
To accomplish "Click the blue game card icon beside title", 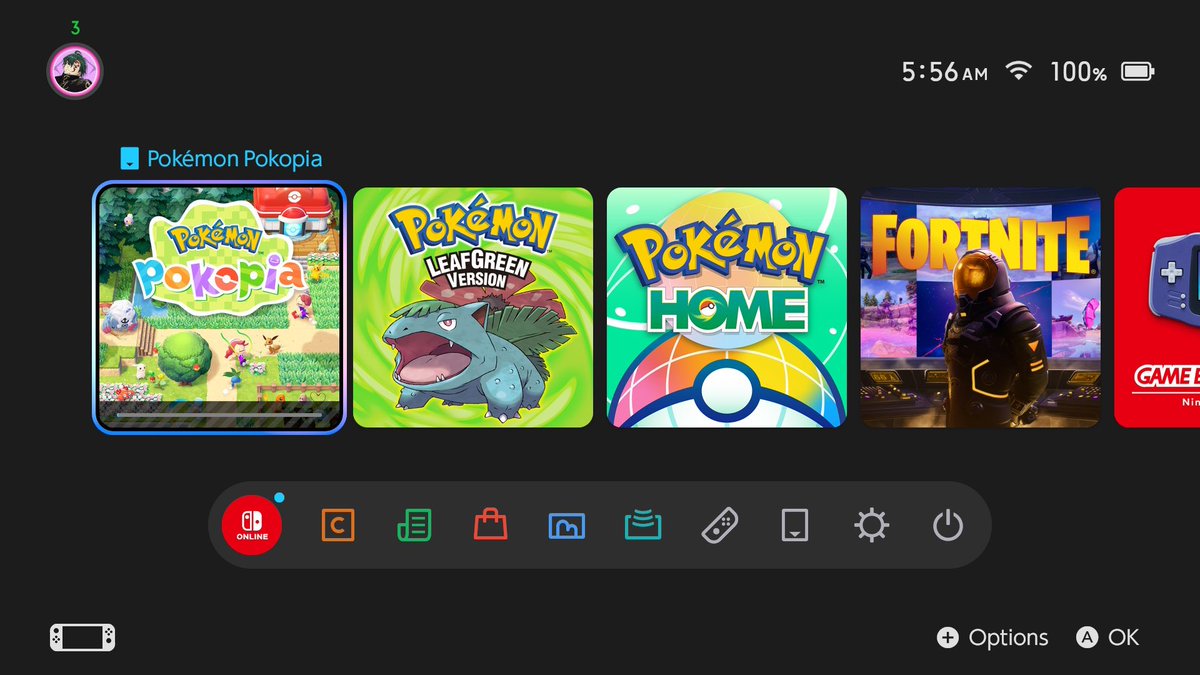I will (129, 158).
